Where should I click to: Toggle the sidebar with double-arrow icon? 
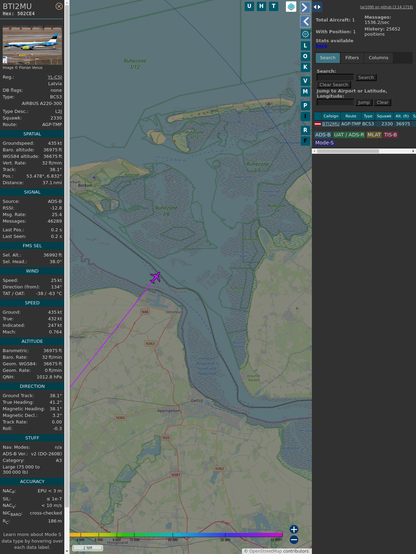[317, 7]
